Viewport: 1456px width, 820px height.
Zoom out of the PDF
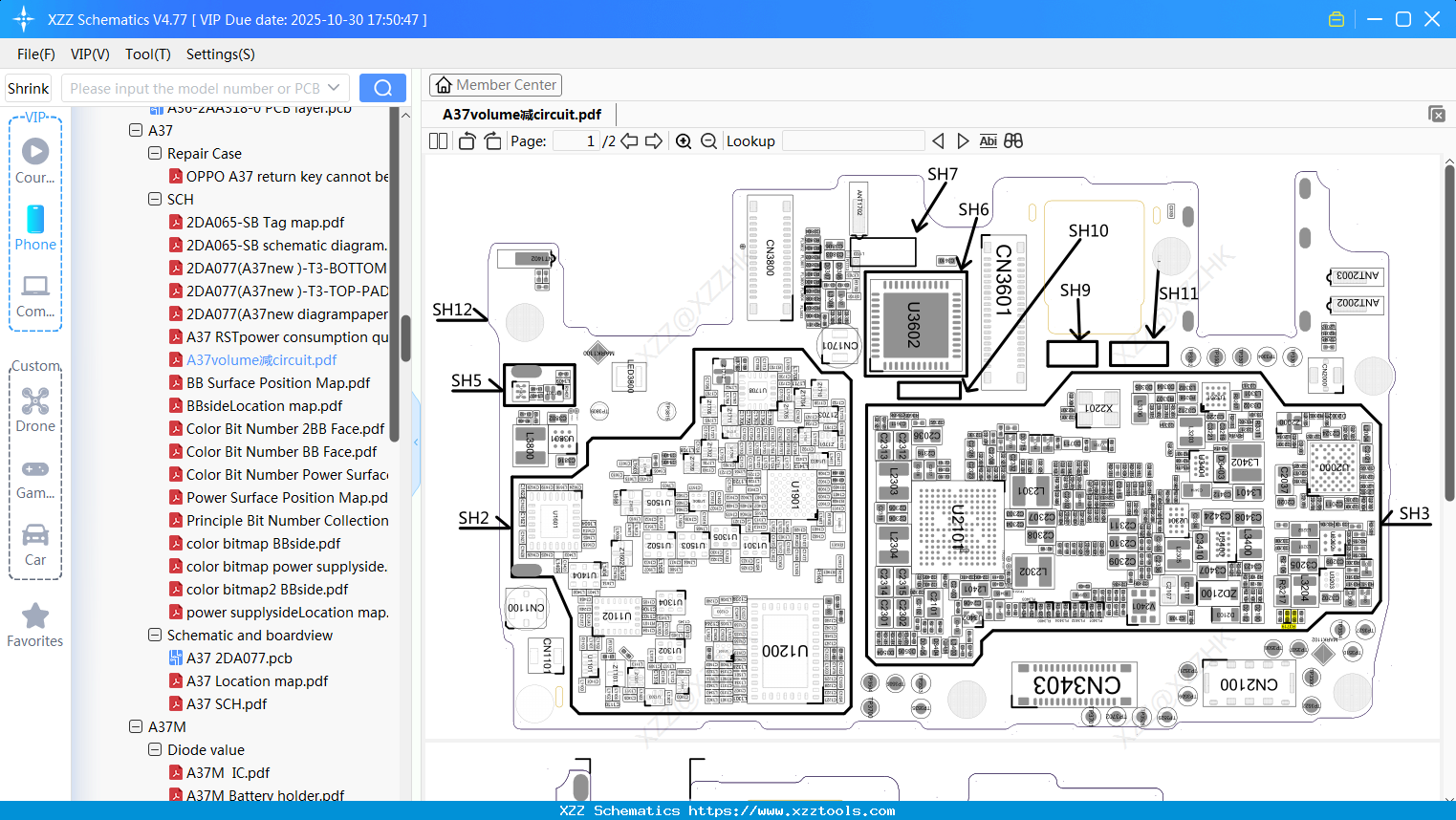[x=708, y=141]
